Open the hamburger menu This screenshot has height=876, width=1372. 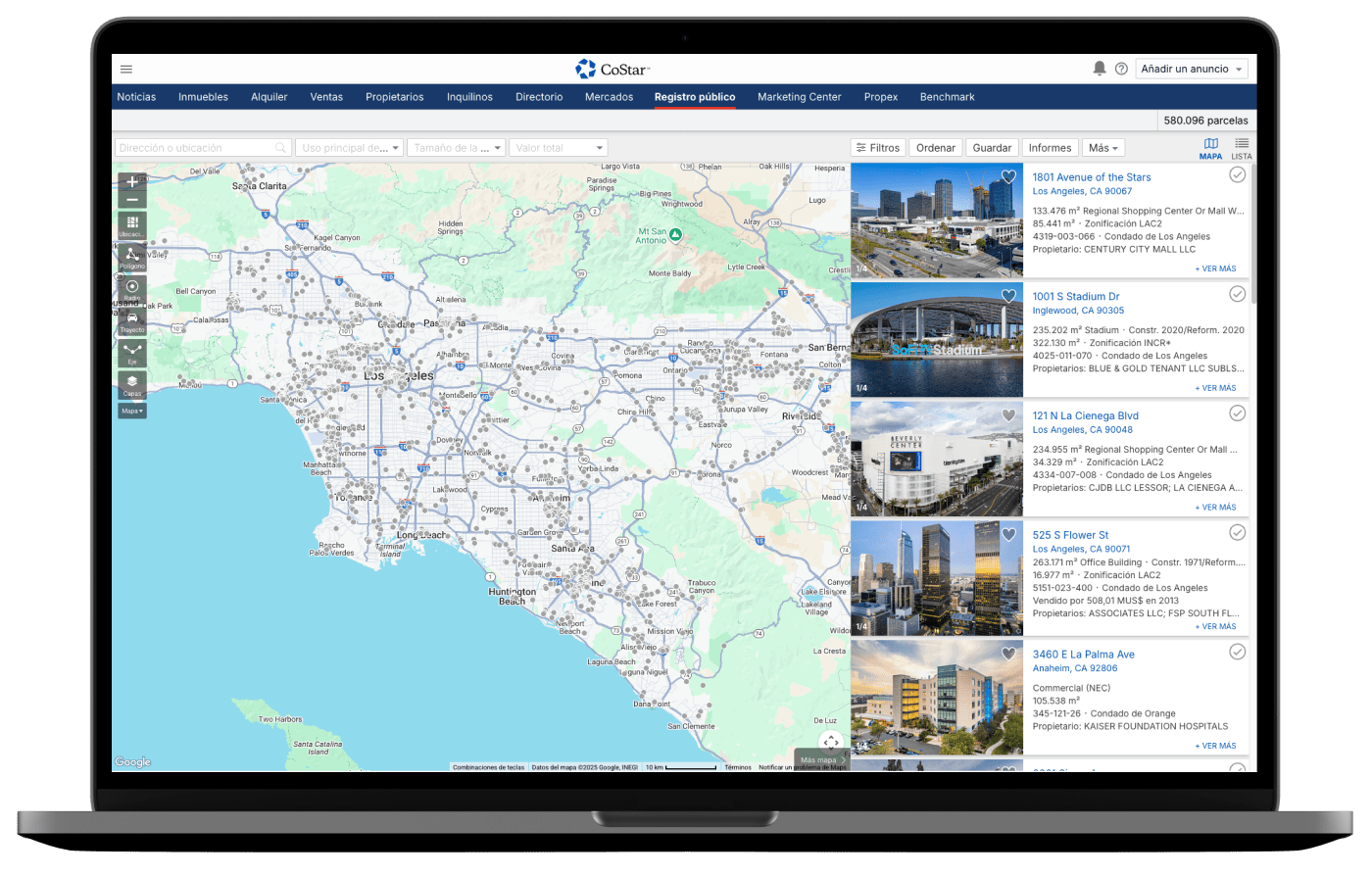[126, 70]
